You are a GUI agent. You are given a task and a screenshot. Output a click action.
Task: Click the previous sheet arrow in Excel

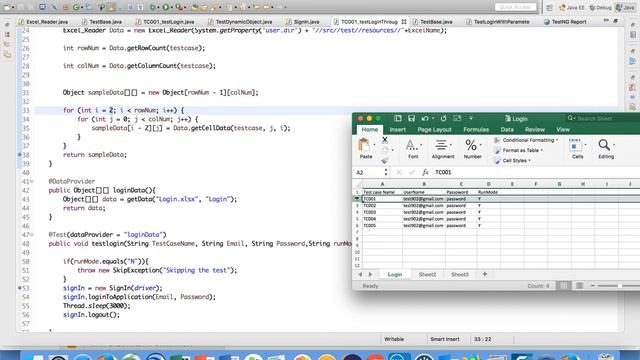click(360, 274)
